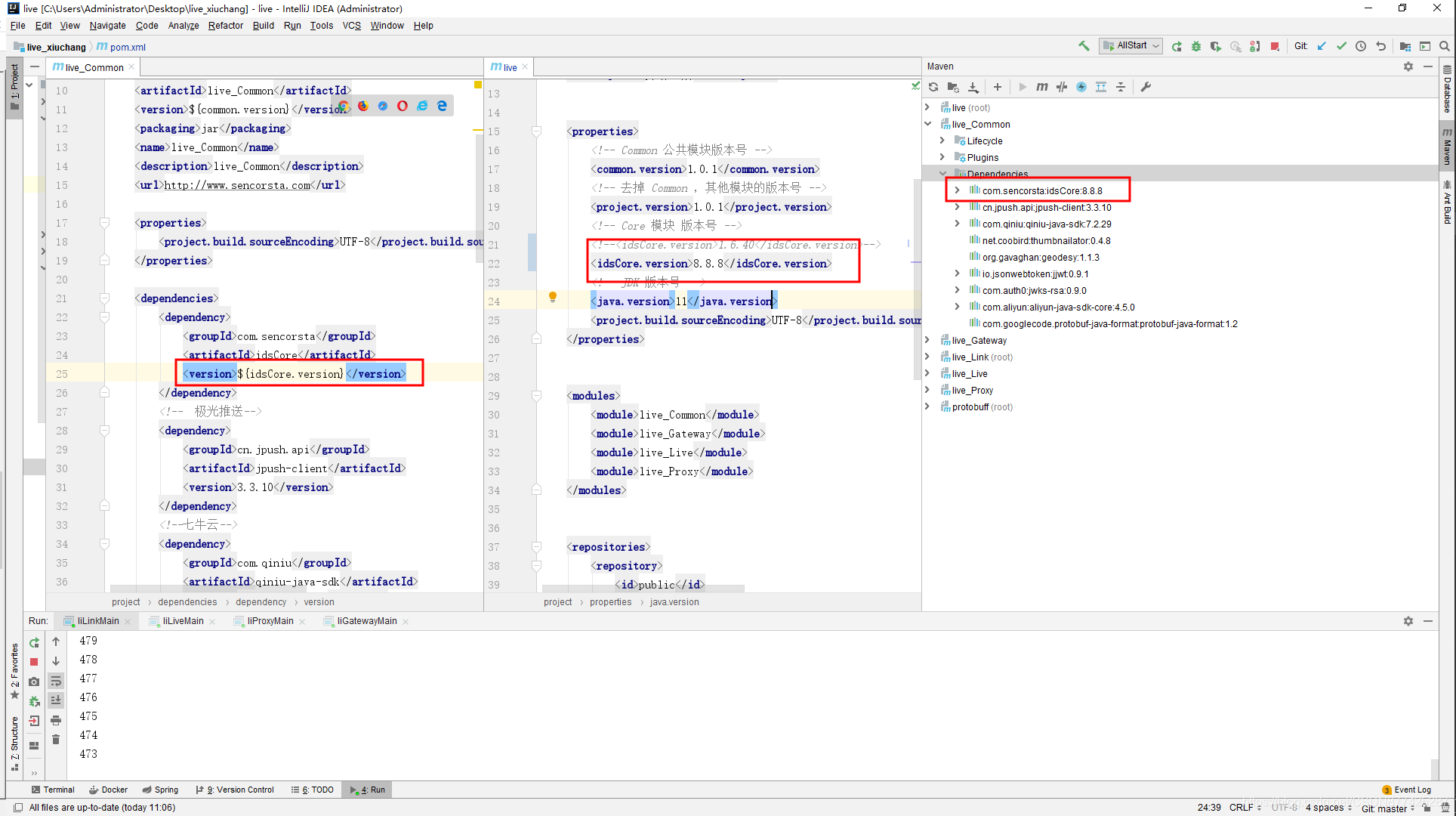Open Opera browser preview icon in editor
1456x816 pixels.
[403, 106]
